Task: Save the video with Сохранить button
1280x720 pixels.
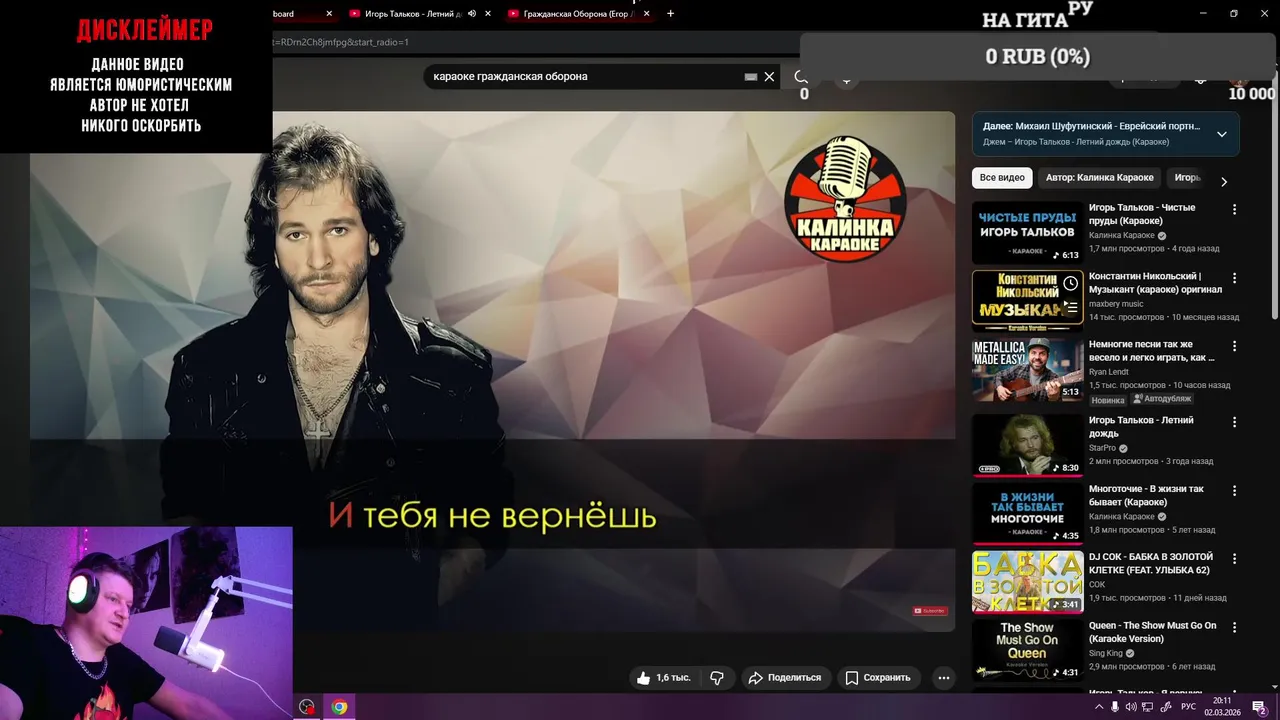Action: [x=877, y=677]
